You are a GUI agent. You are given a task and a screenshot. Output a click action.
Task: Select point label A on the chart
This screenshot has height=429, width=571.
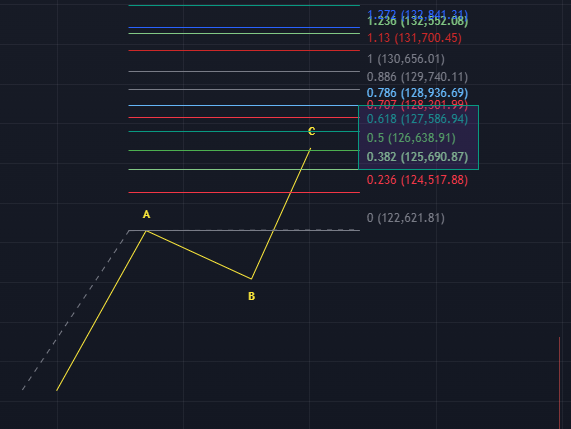click(x=146, y=214)
